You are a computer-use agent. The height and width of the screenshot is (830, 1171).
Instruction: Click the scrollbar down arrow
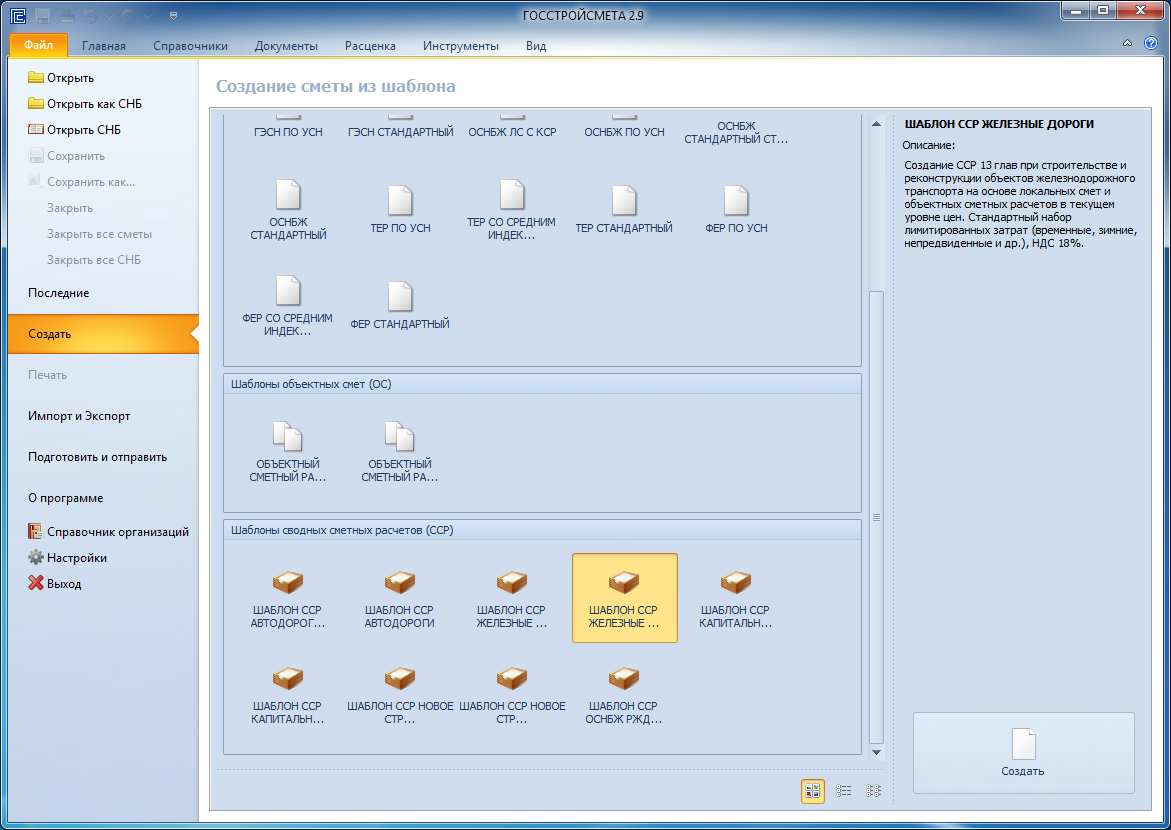pos(876,752)
